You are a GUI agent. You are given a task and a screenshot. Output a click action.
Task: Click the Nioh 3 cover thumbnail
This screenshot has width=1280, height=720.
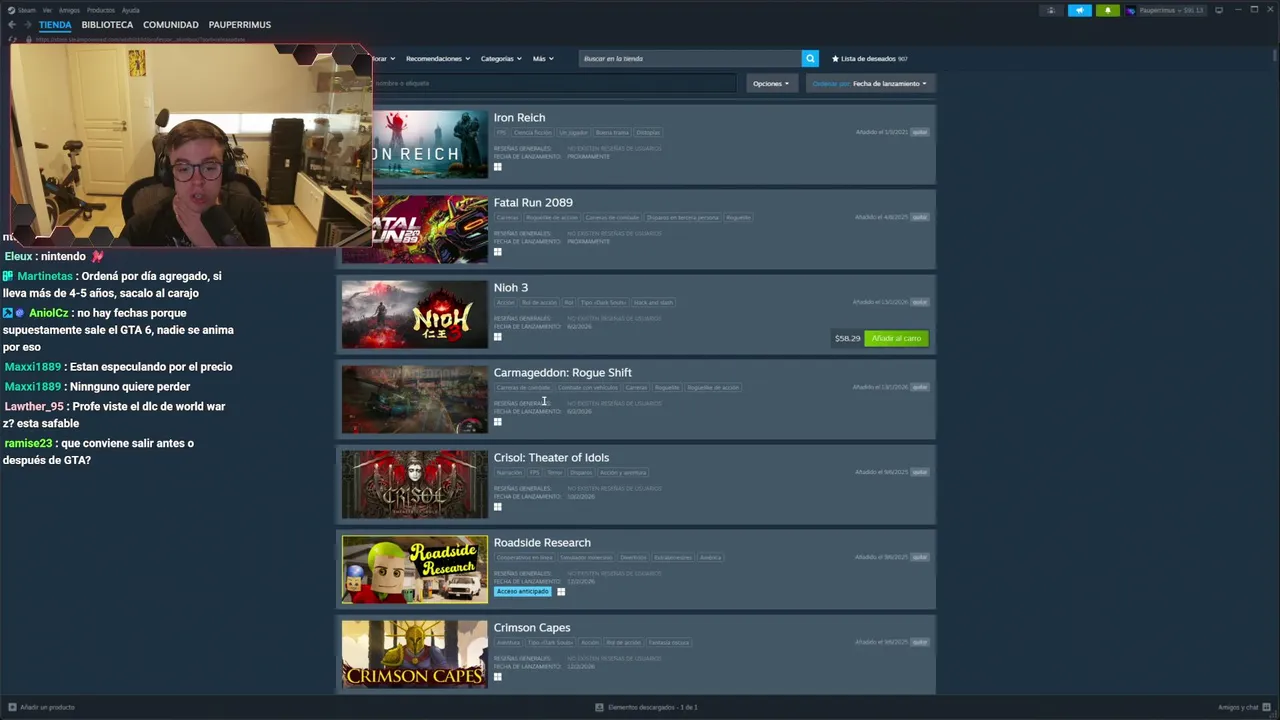(x=415, y=314)
